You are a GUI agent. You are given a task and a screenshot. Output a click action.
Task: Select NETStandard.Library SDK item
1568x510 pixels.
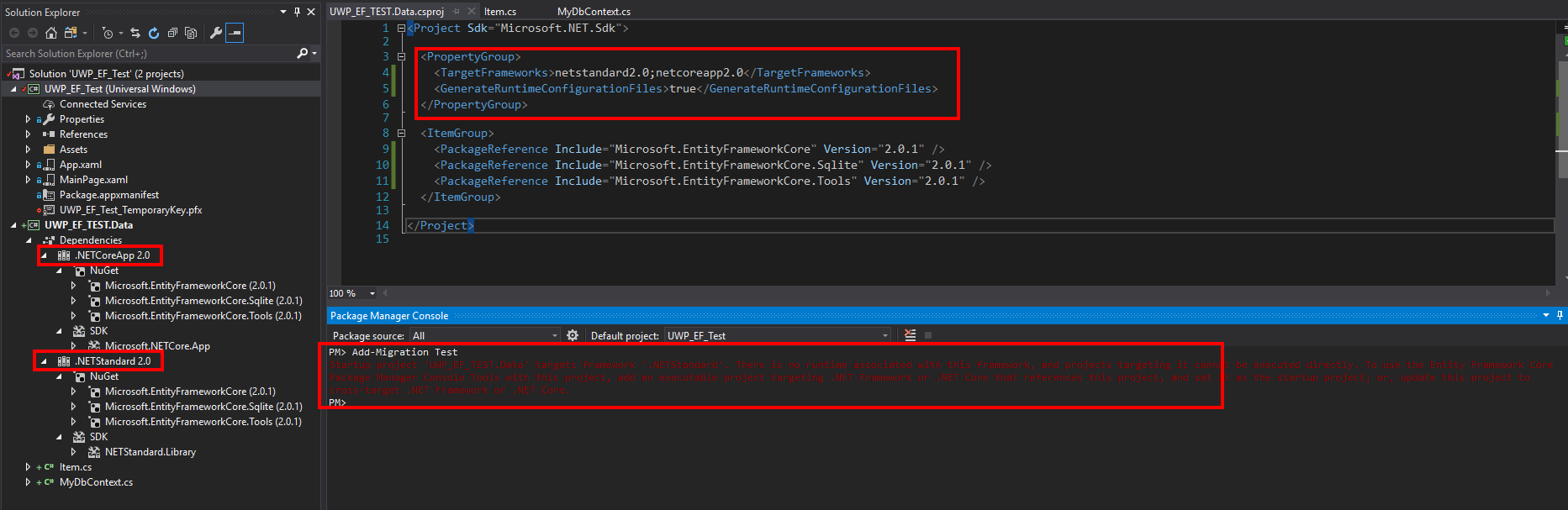[x=150, y=452]
